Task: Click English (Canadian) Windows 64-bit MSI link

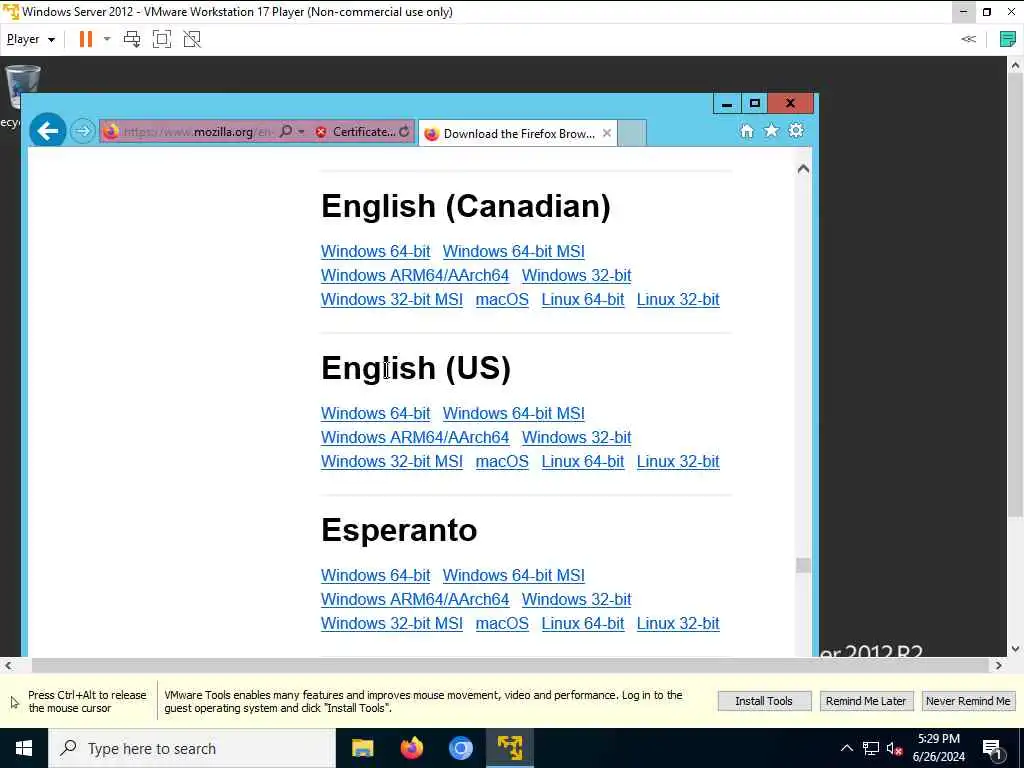Action: pos(513,251)
